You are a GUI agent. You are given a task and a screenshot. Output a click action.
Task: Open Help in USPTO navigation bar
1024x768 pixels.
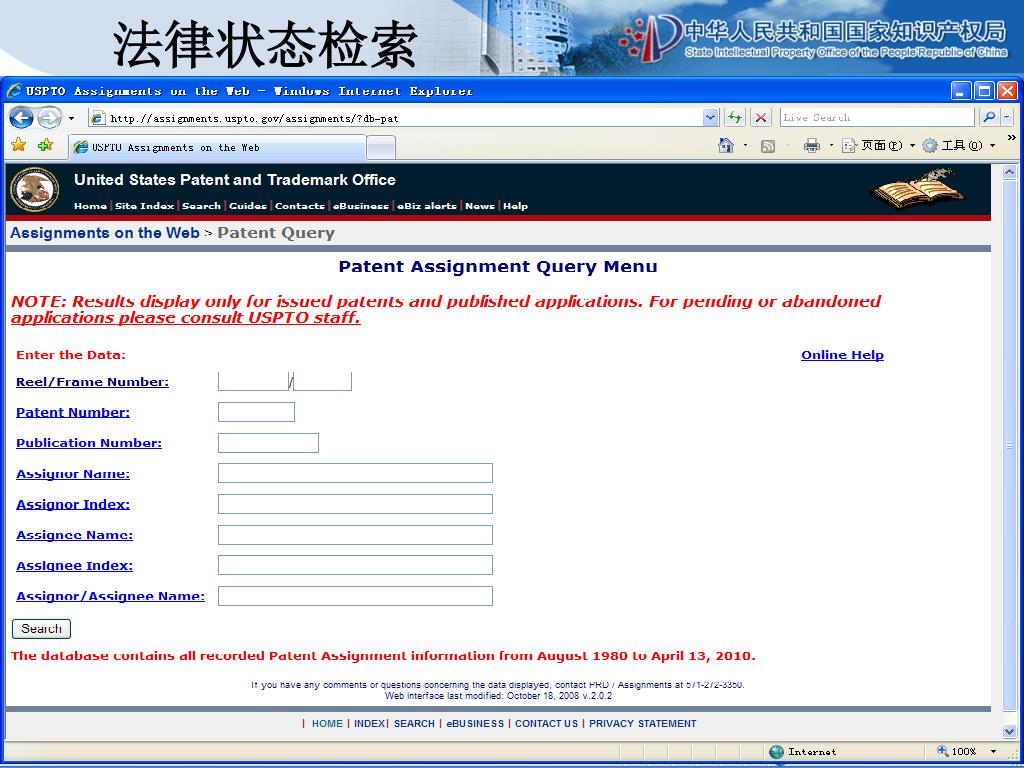515,206
